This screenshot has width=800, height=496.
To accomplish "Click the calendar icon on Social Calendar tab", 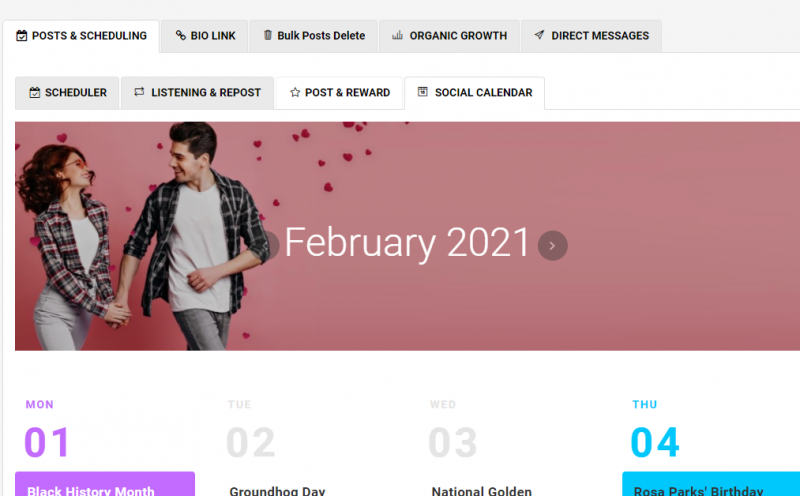I will coord(422,92).
